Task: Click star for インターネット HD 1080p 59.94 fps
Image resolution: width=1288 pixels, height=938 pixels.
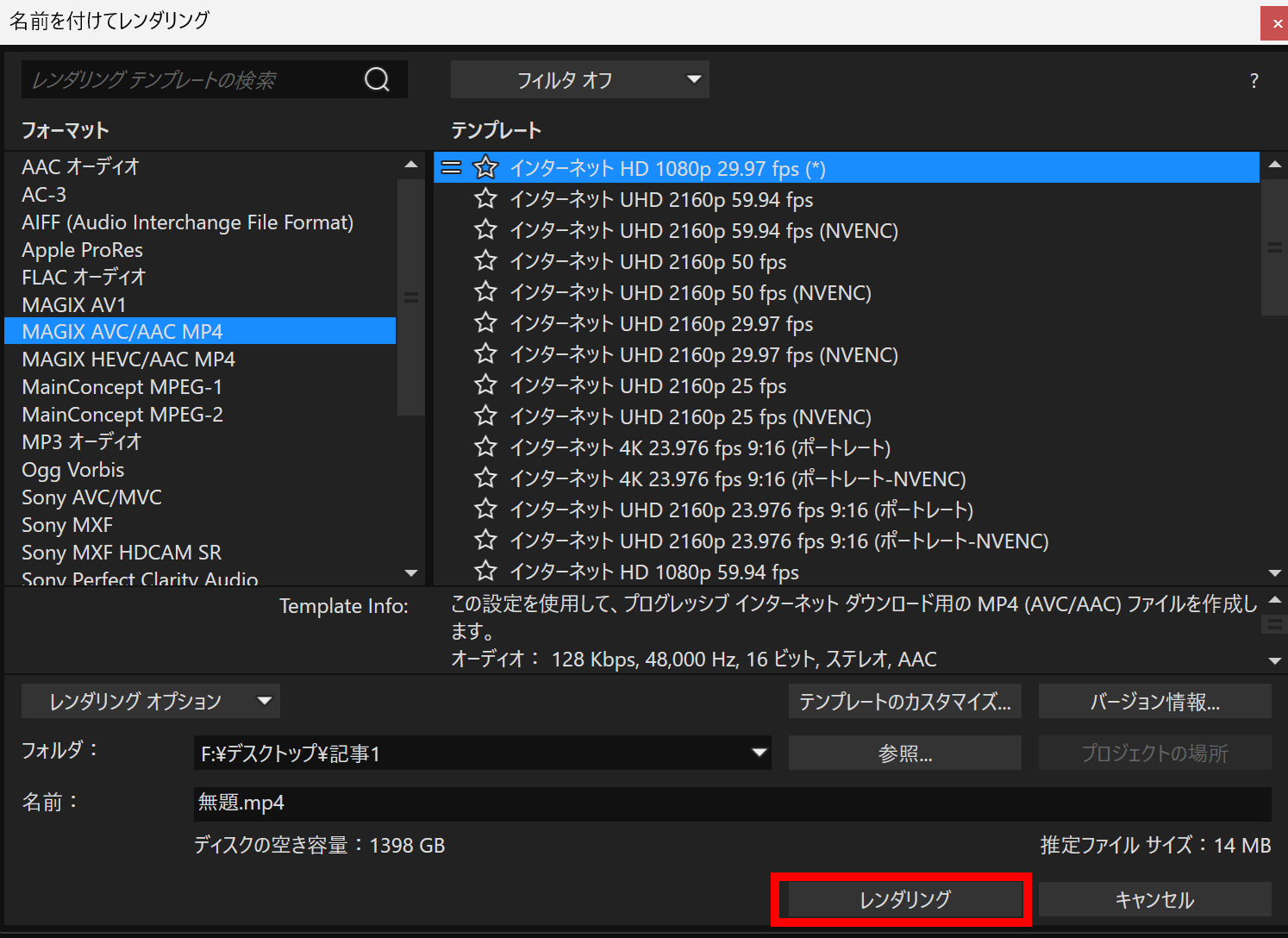Action: (x=485, y=572)
